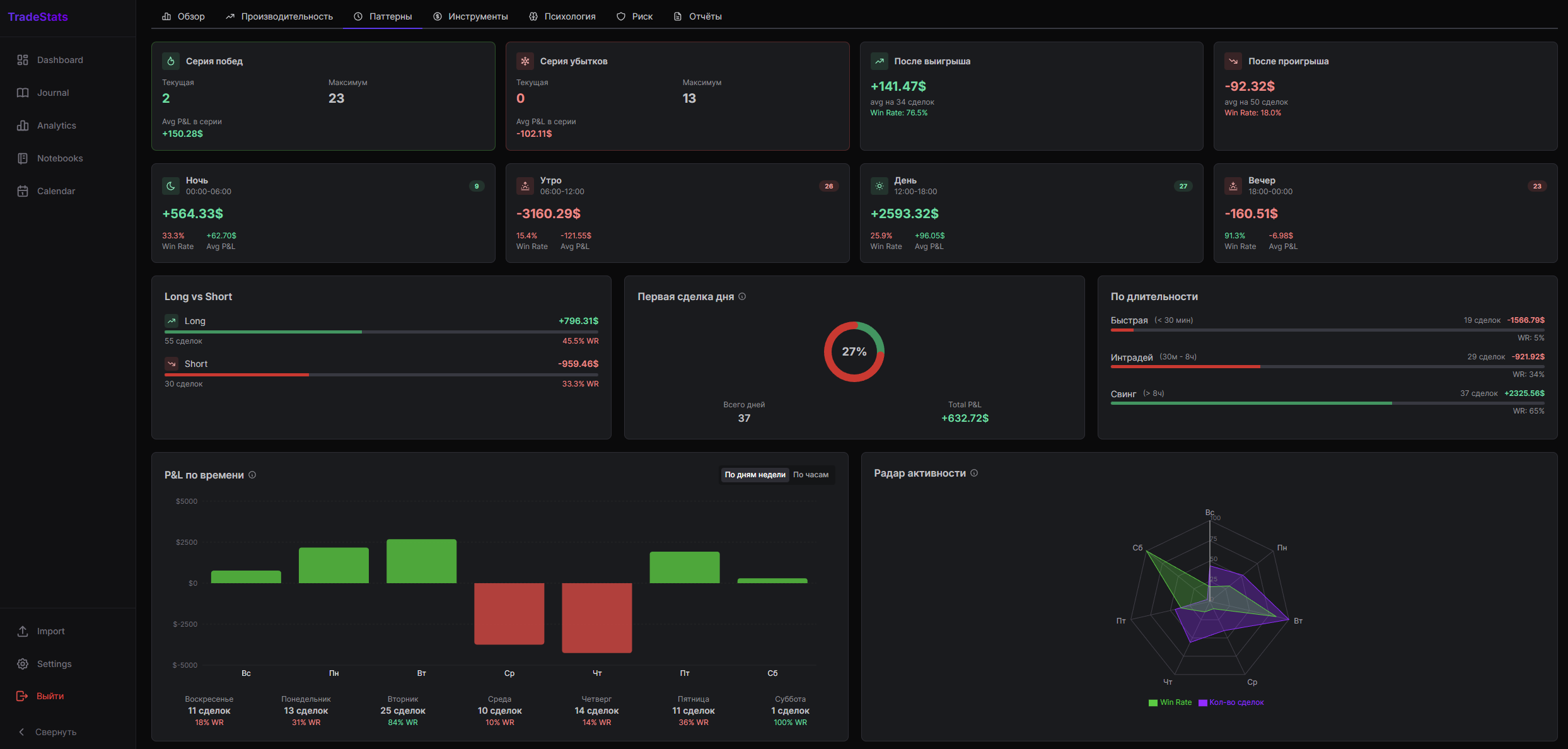1568x749 pixels.
Task: Open the Journal section icon
Action: pos(23,92)
